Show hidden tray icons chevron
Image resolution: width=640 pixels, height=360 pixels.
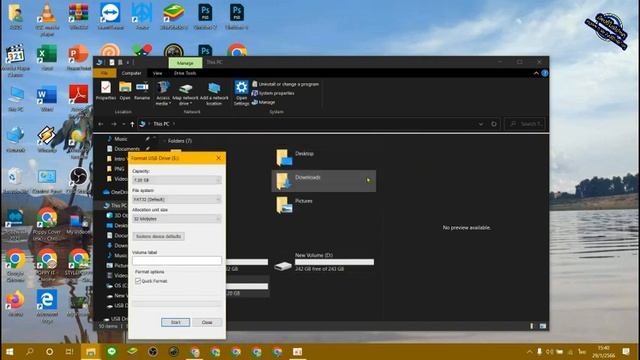(529, 351)
